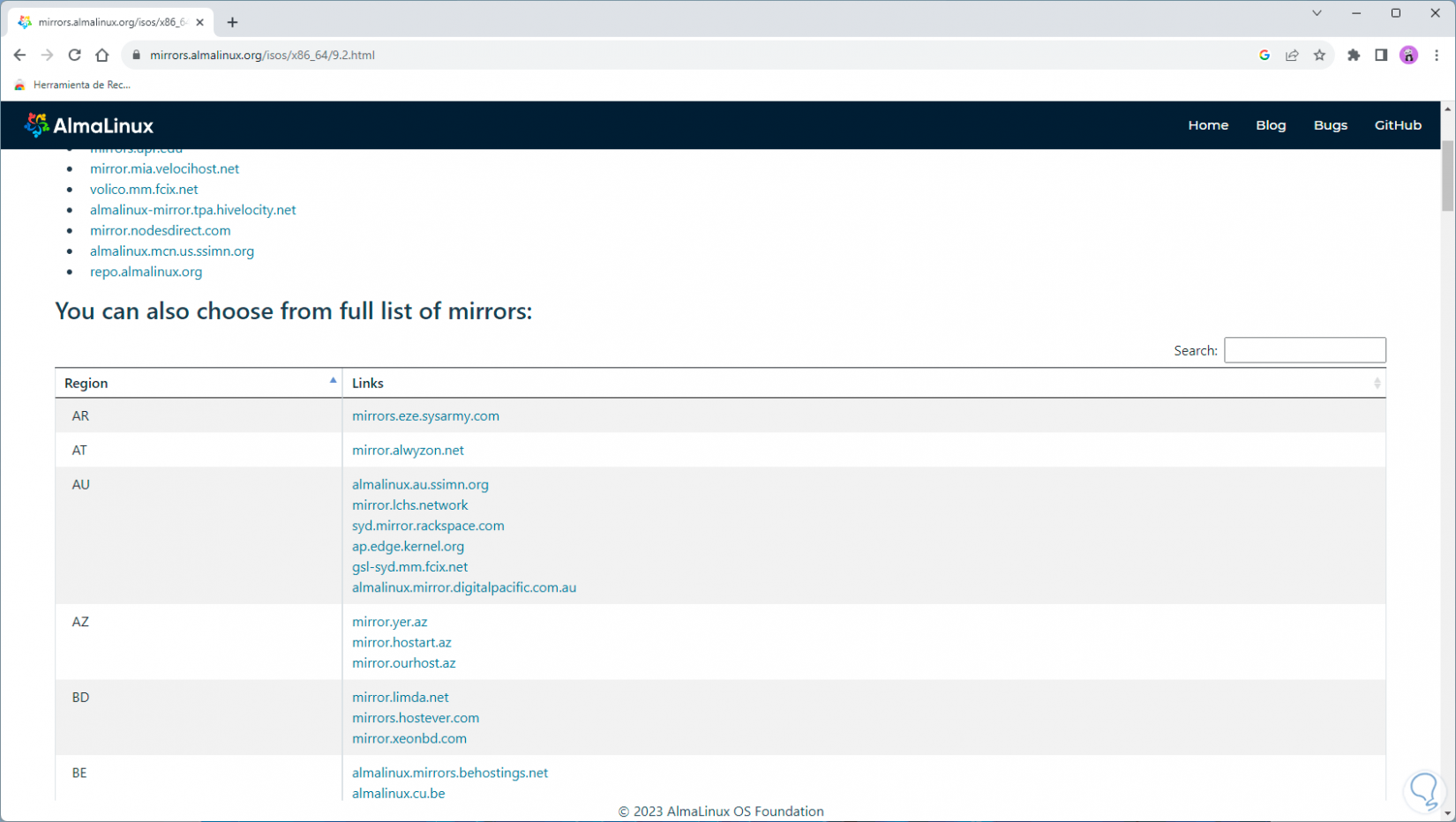Open almalinux.cu.be mirror link

pos(398,793)
